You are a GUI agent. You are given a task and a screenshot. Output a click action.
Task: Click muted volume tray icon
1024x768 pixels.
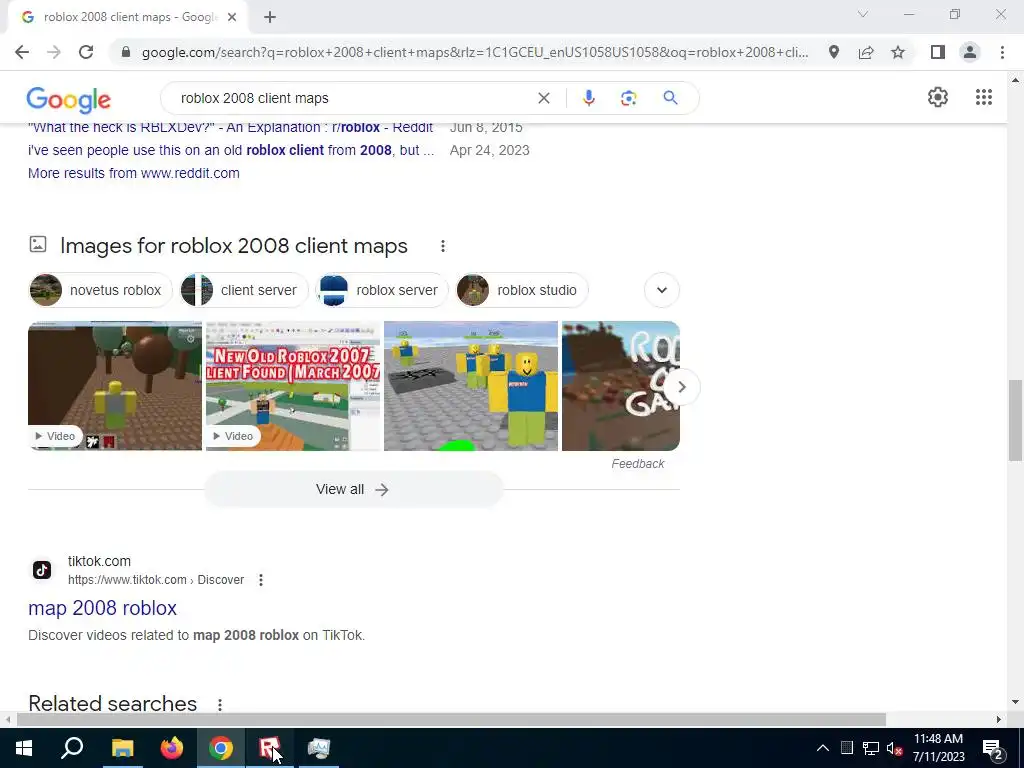[894, 748]
